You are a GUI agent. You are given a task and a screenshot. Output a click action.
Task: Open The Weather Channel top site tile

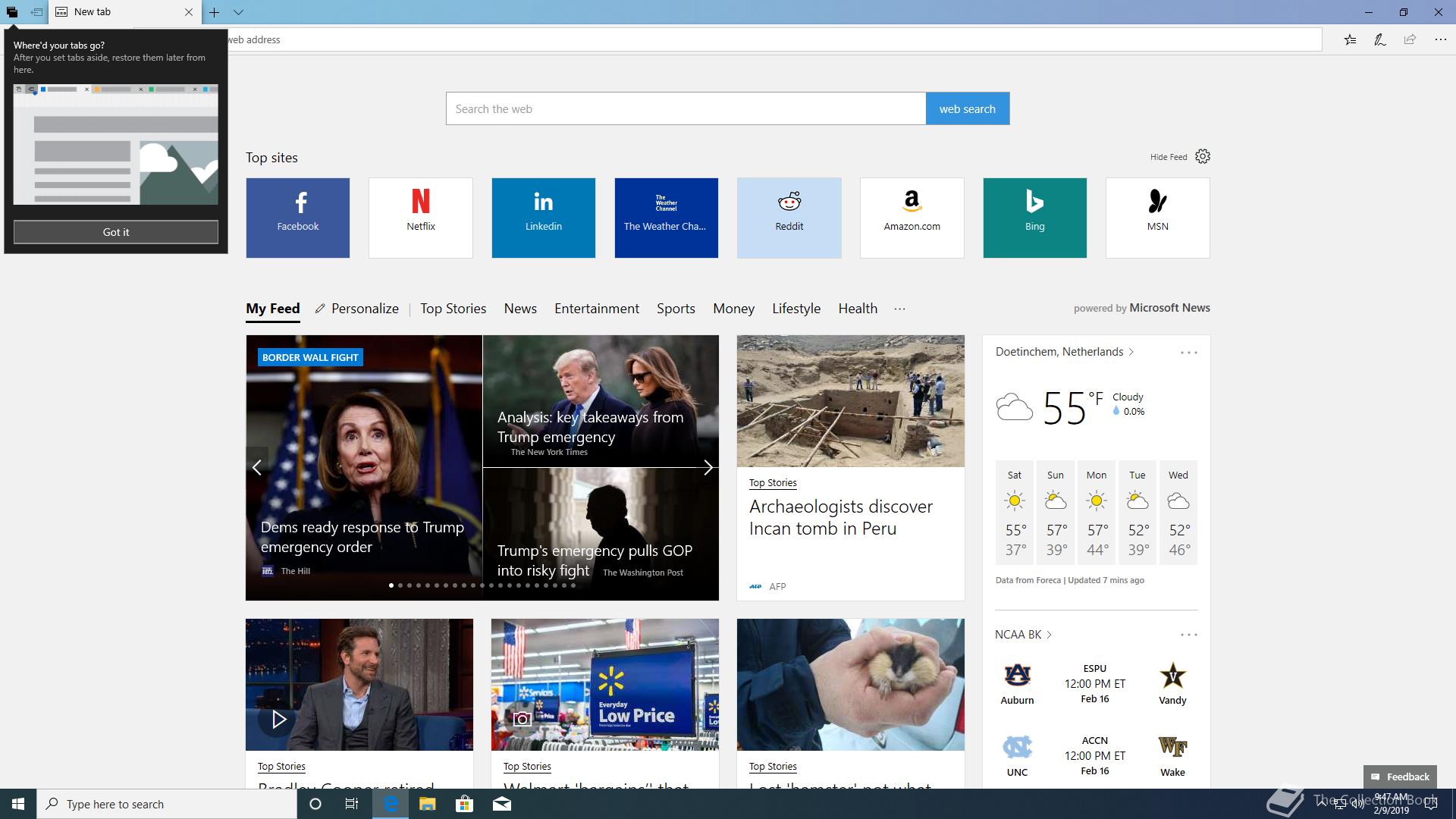point(667,218)
